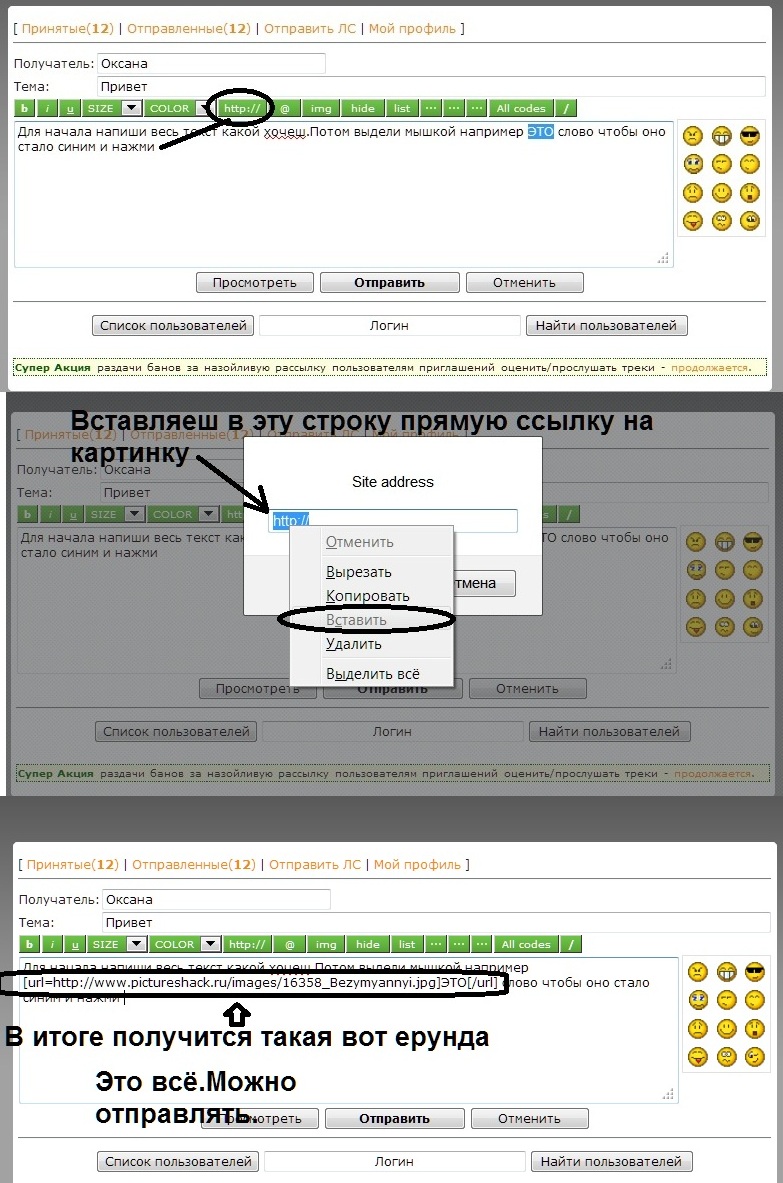Insert surprised smiley in bottom screenshot

click(x=755, y=1028)
